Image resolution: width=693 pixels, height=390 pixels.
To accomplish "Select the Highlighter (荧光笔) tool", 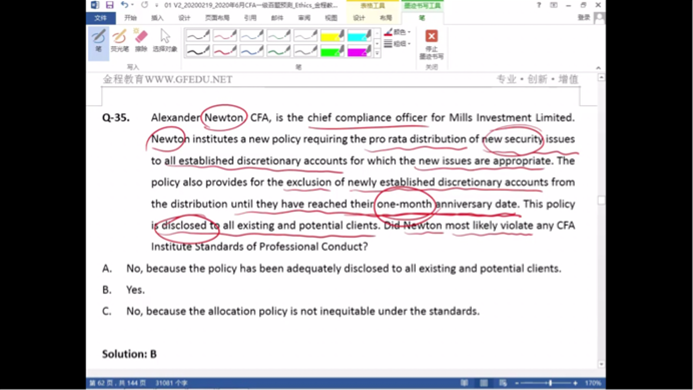I will [x=119, y=41].
